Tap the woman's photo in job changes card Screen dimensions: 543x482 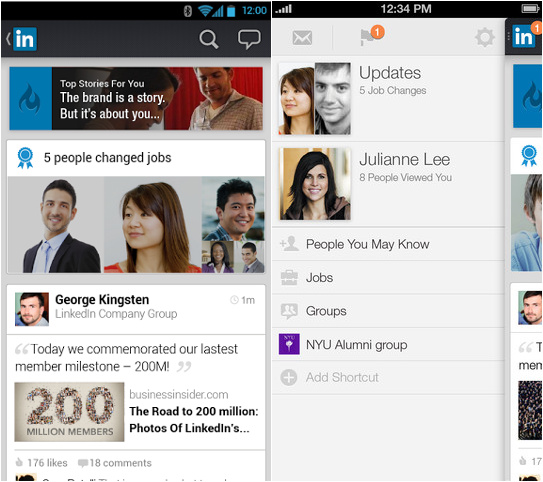[x=153, y=225]
